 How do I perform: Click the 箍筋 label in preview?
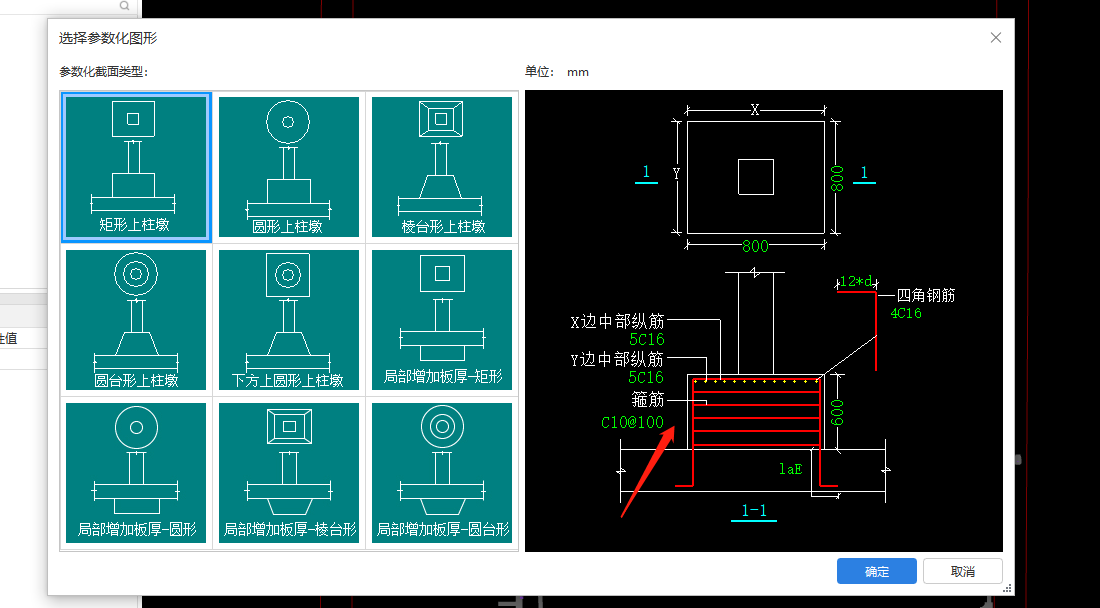(x=648, y=400)
